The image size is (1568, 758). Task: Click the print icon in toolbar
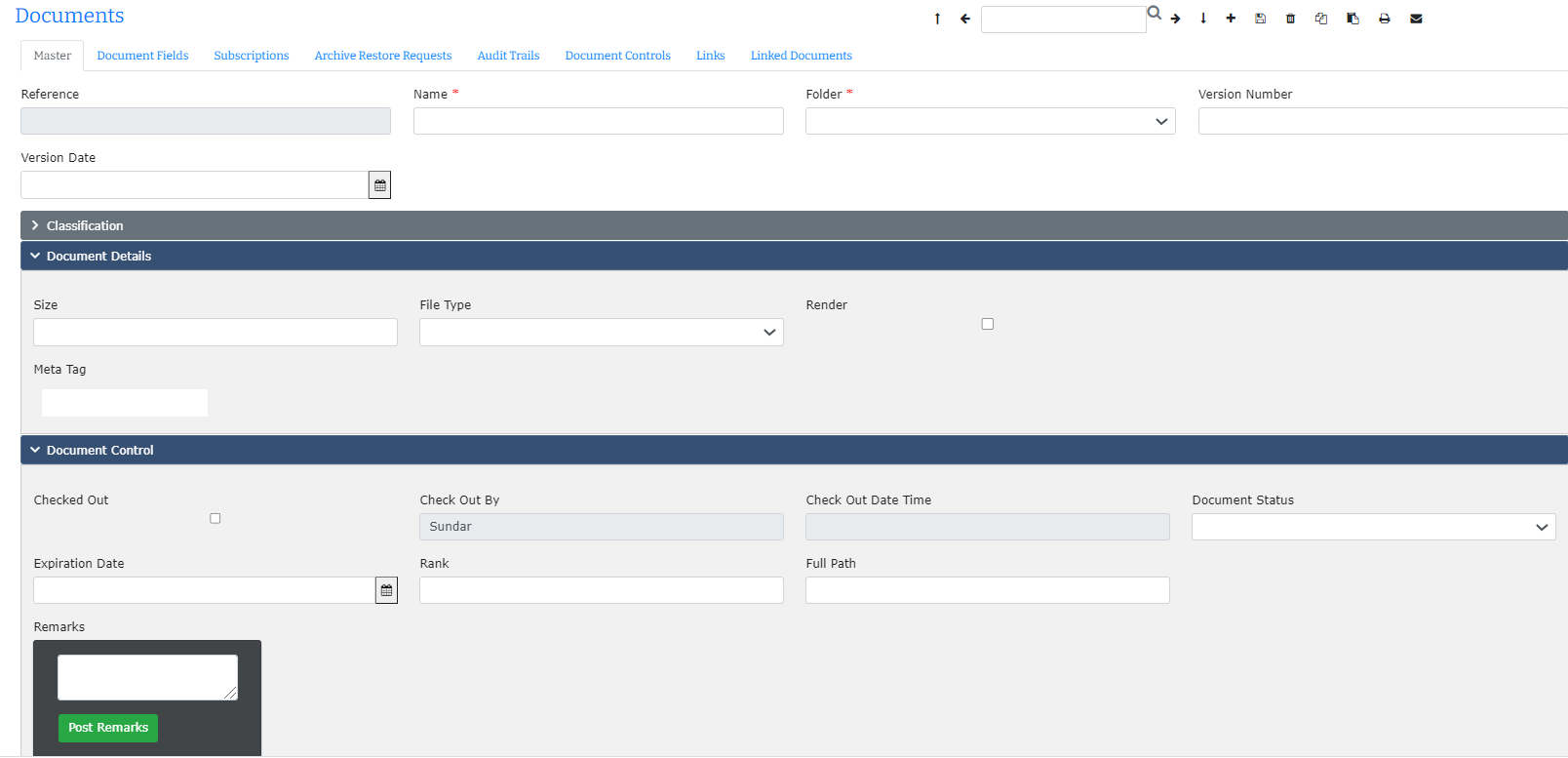1384,19
